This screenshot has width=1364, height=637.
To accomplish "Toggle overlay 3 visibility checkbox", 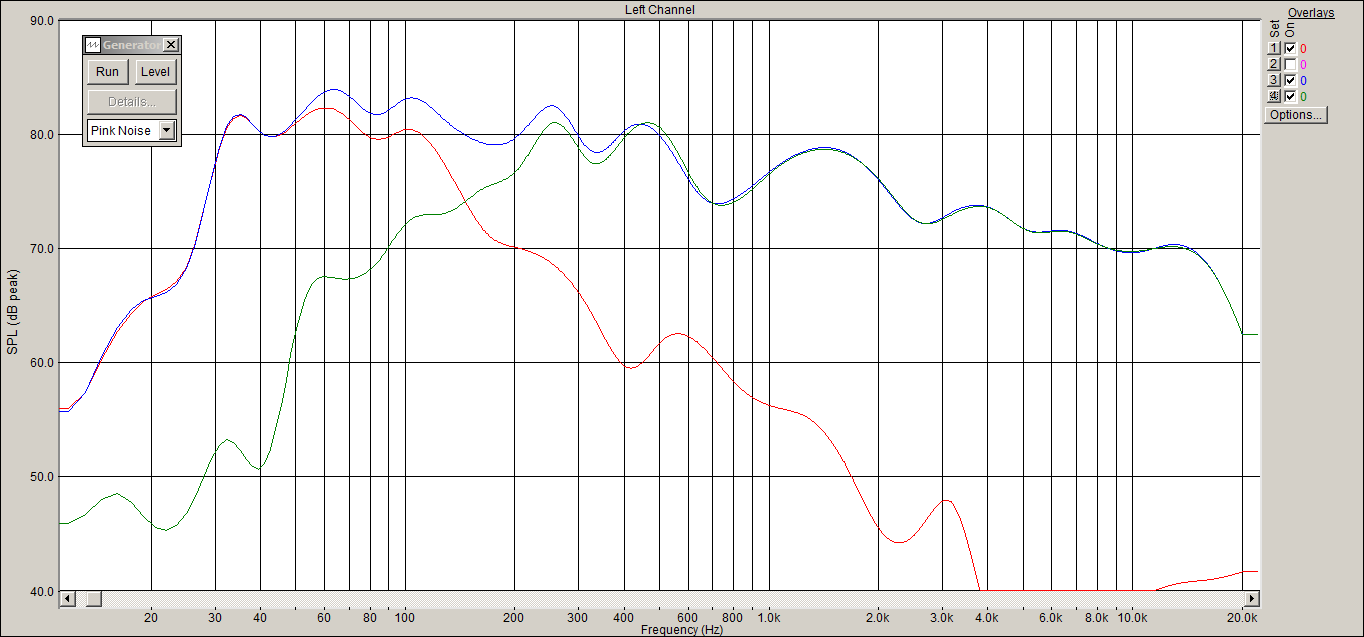I will [1290, 80].
